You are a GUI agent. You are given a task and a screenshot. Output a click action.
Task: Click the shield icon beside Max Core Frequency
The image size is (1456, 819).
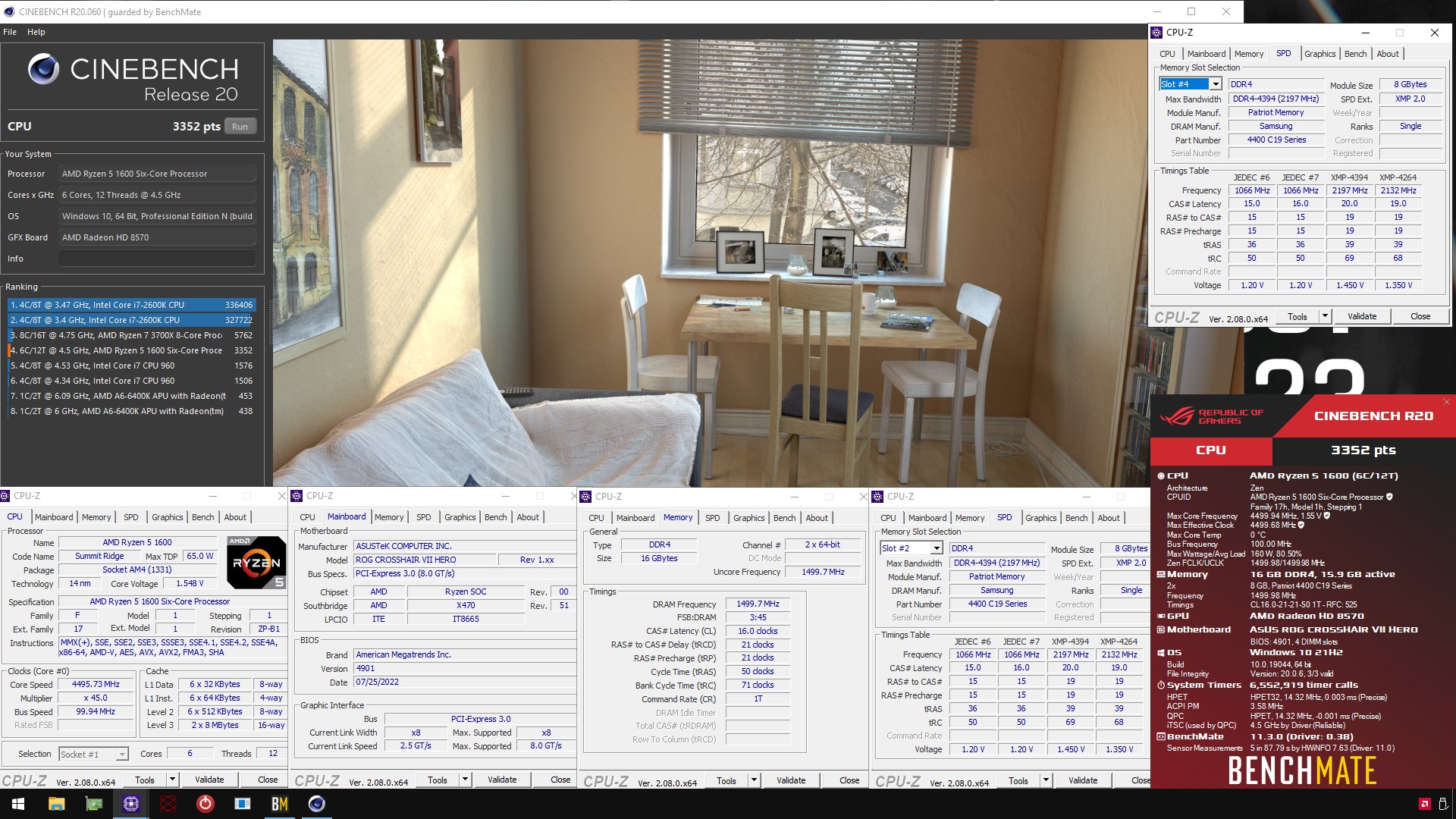click(x=1327, y=516)
